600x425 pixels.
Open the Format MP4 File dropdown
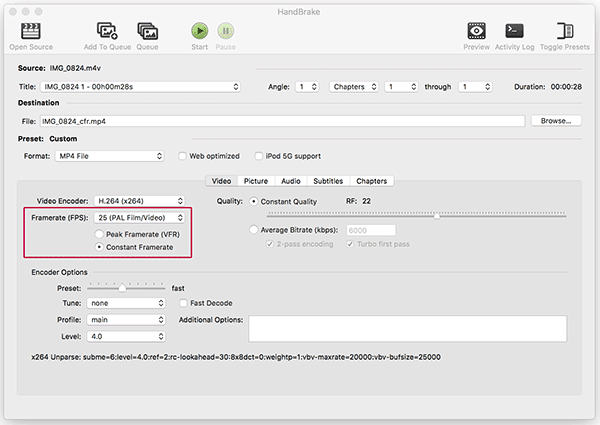(109, 156)
